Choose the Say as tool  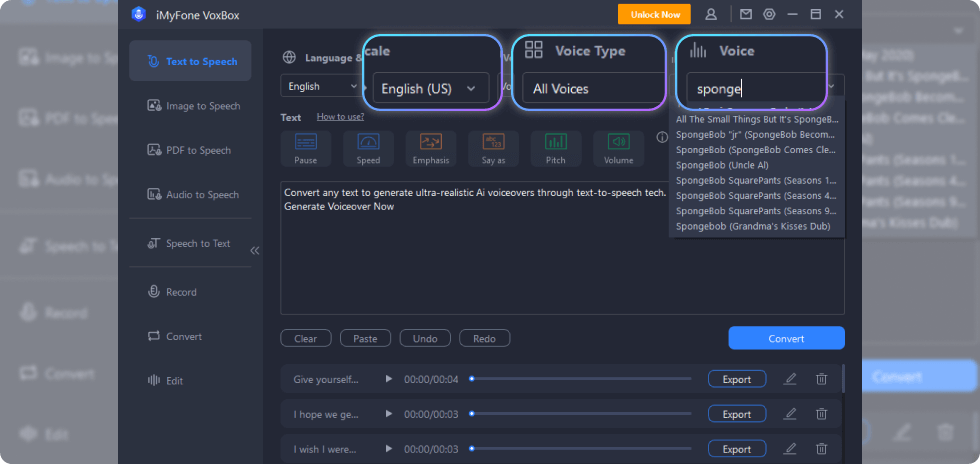click(x=493, y=149)
